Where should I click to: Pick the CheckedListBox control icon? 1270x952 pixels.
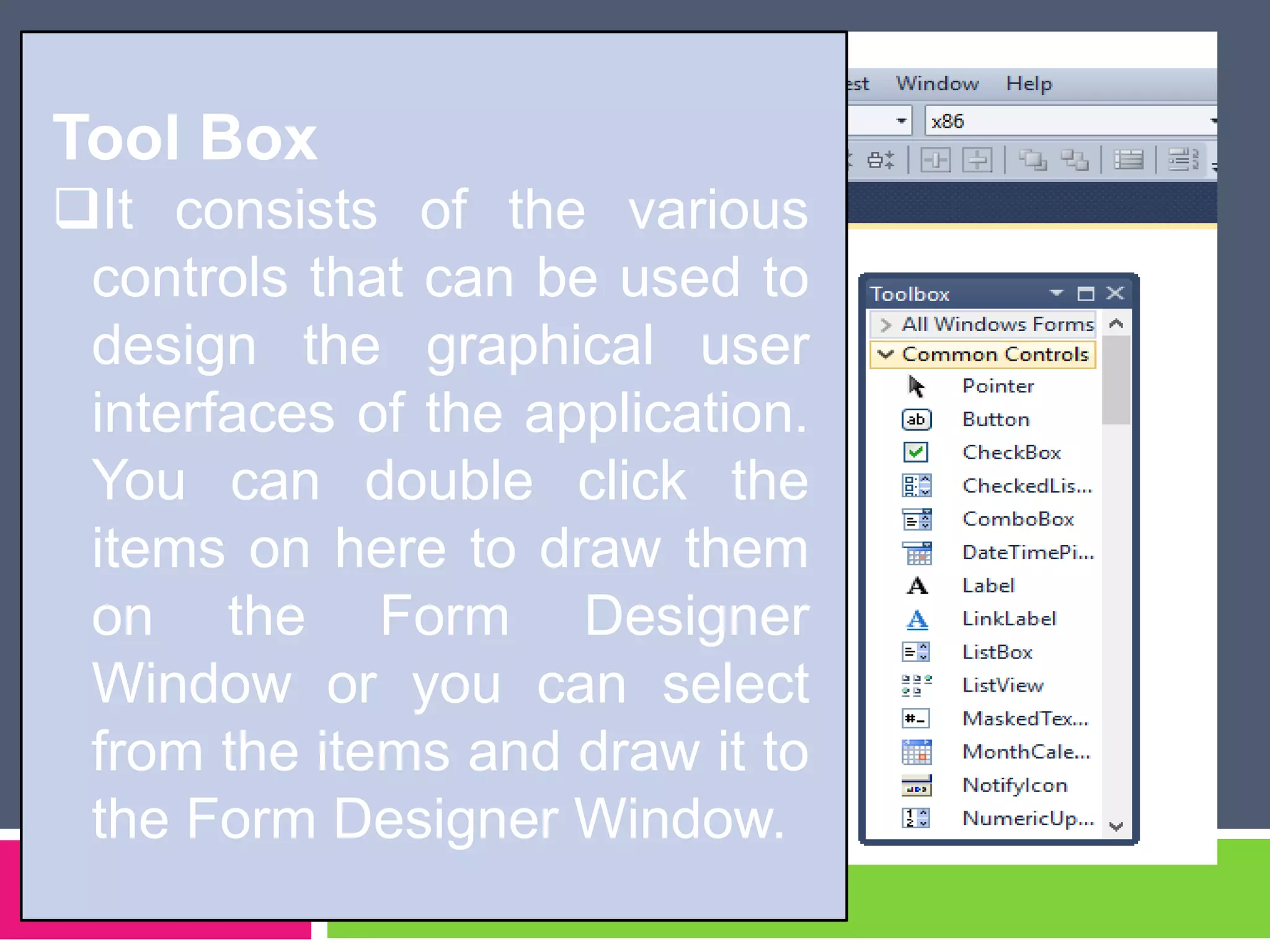(916, 486)
